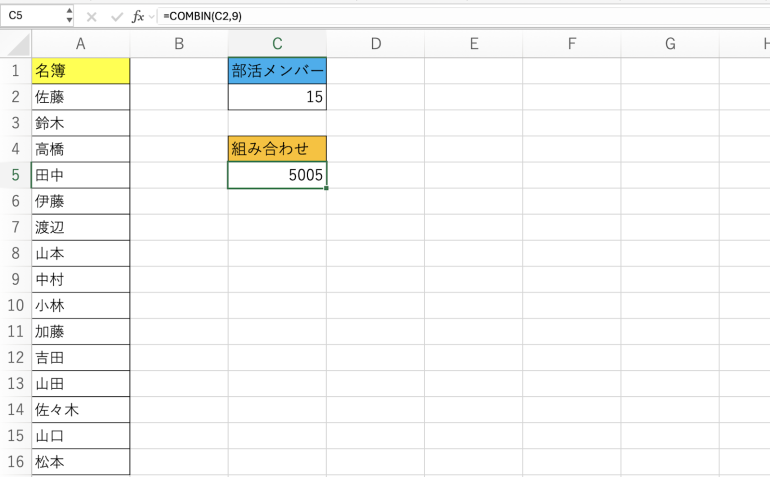The height and width of the screenshot is (477, 770).
Task: Click the Select All corner triangle
Action: 16,44
